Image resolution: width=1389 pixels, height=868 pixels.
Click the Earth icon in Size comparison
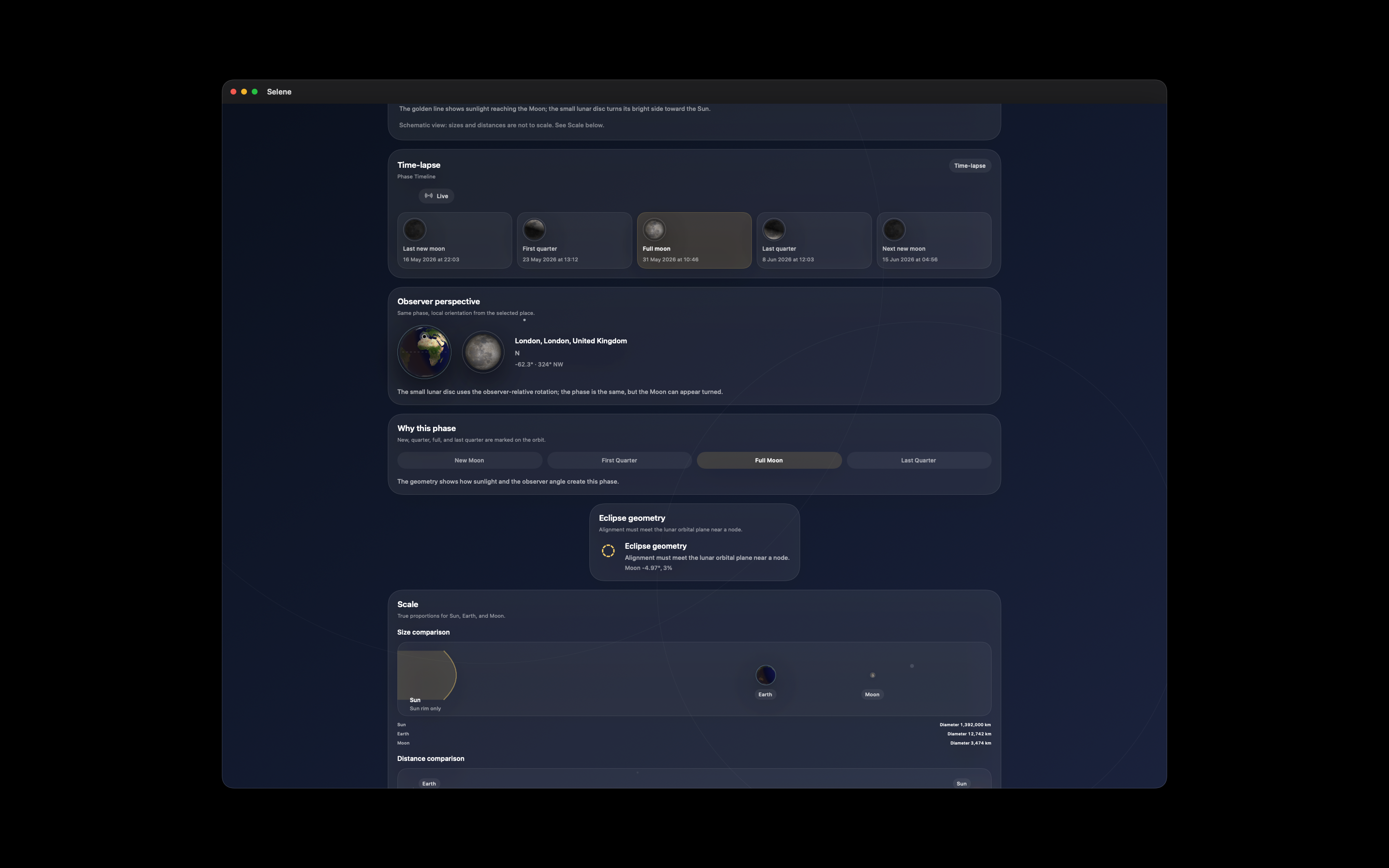pyautogui.click(x=766, y=675)
